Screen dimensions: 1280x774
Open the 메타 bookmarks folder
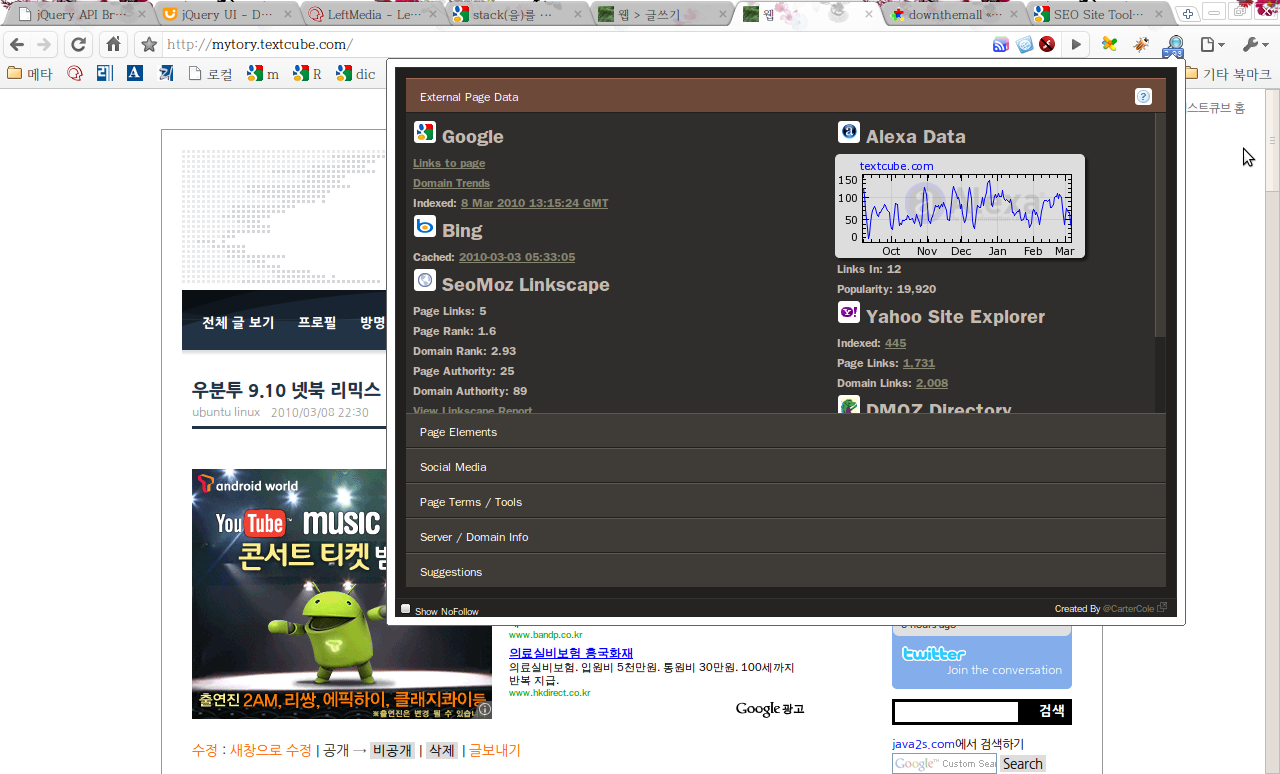pos(30,74)
